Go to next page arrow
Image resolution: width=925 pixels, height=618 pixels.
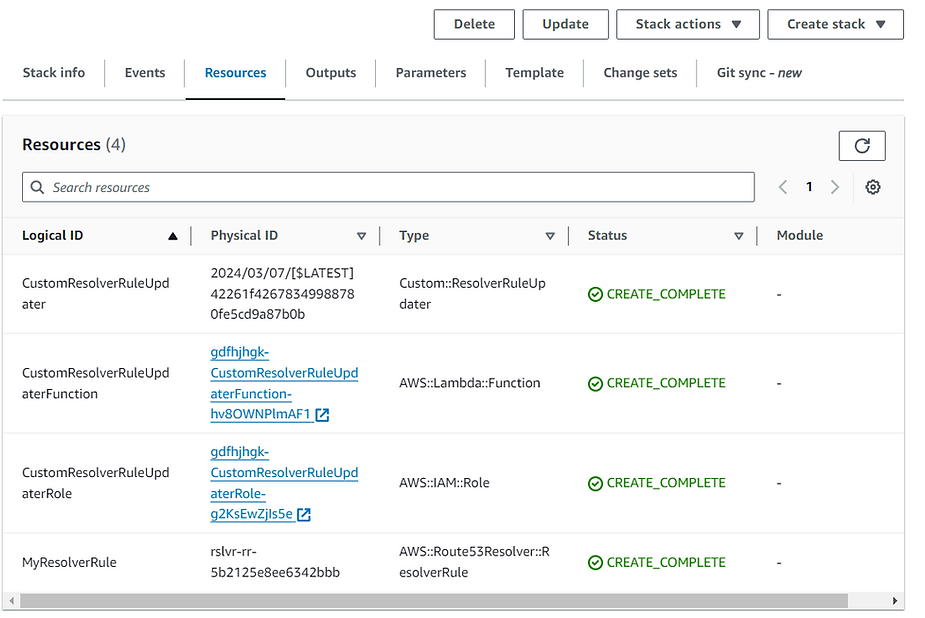click(835, 187)
